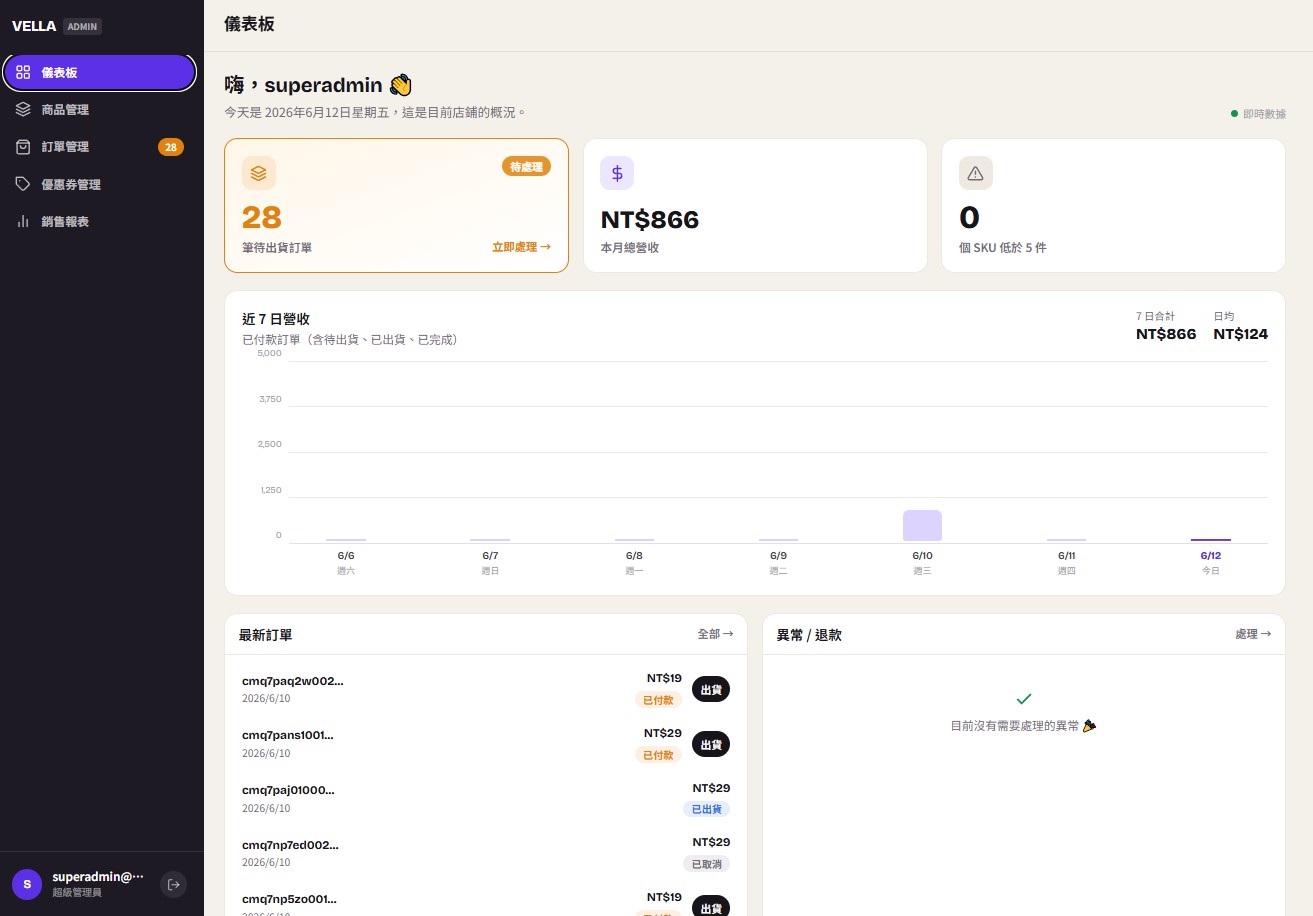Image resolution: width=1313 pixels, height=916 pixels.
Task: Click the 6/8 週一 chart label
Action: pyautogui.click(x=634, y=562)
